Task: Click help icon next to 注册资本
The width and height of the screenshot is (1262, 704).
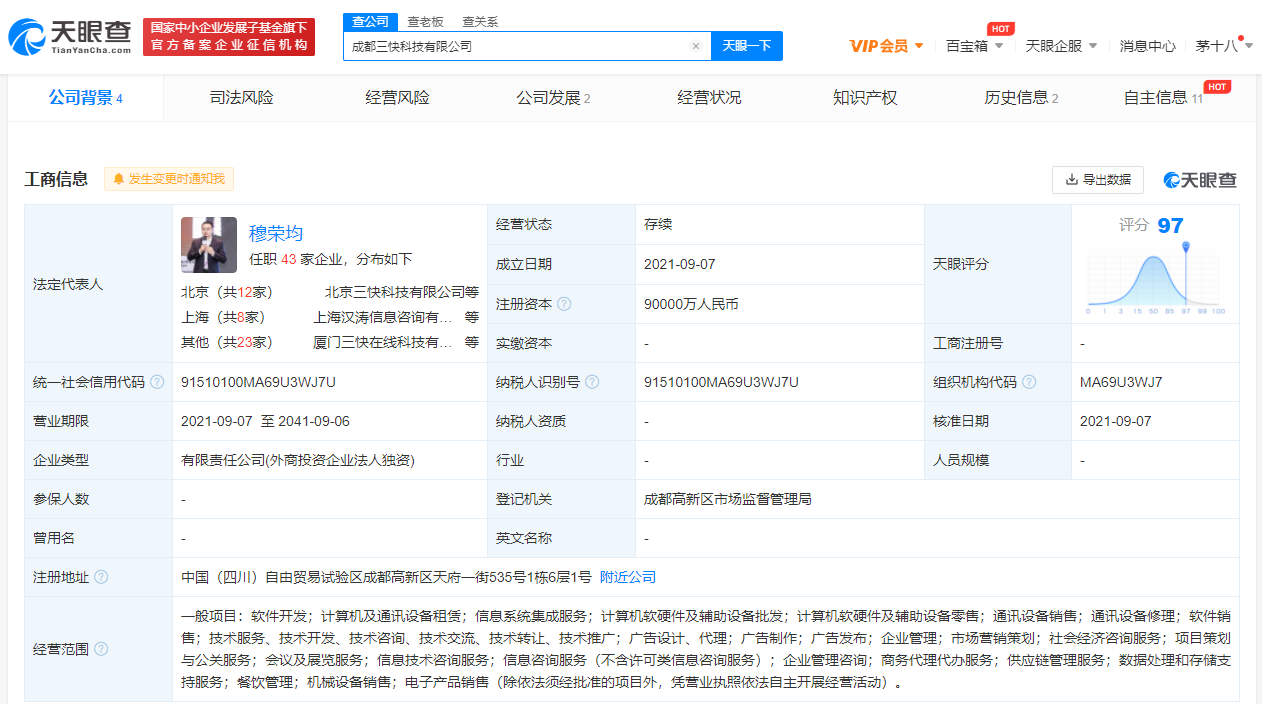Action: click(x=564, y=304)
